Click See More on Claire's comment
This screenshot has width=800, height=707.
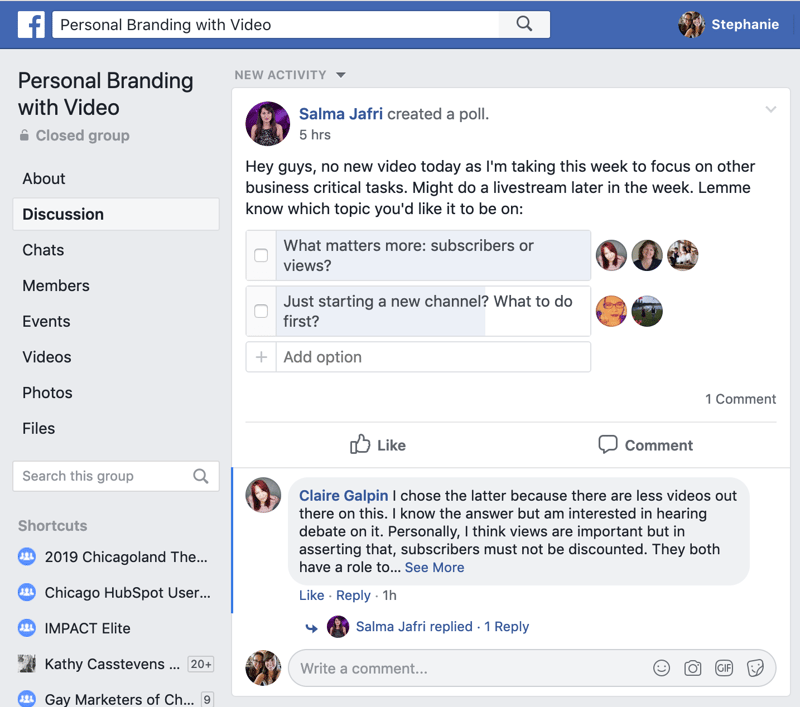tap(434, 567)
